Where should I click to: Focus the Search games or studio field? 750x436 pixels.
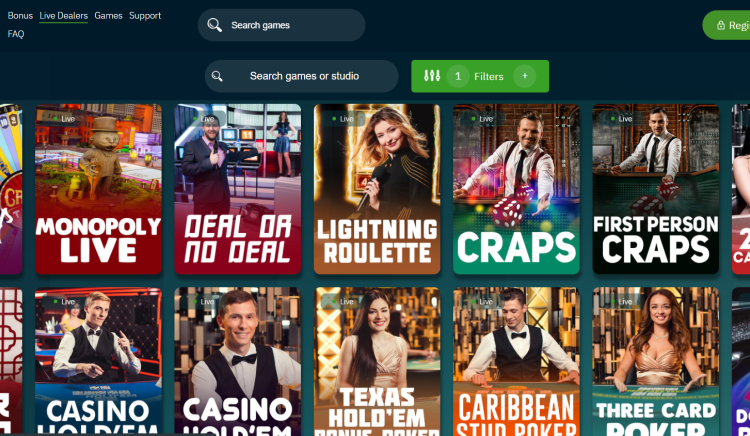pyautogui.click(x=301, y=76)
